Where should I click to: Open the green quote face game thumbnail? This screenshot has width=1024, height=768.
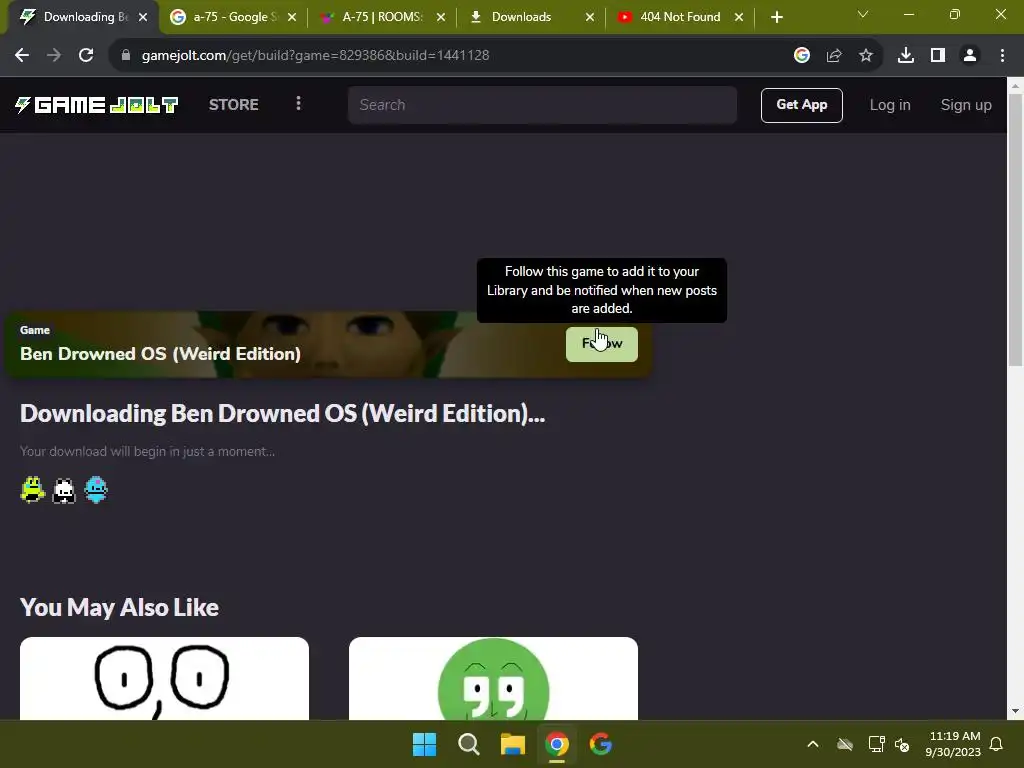point(493,679)
